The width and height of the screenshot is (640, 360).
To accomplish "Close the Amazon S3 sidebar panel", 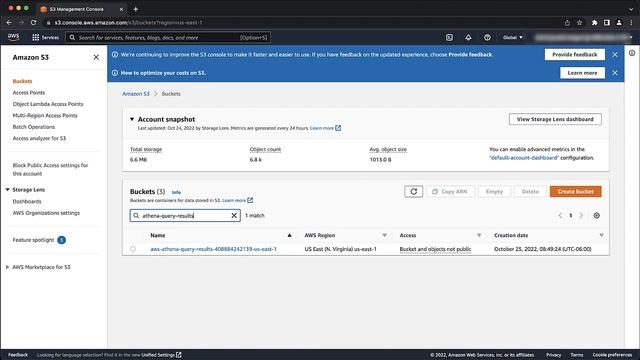I will 96,58.
